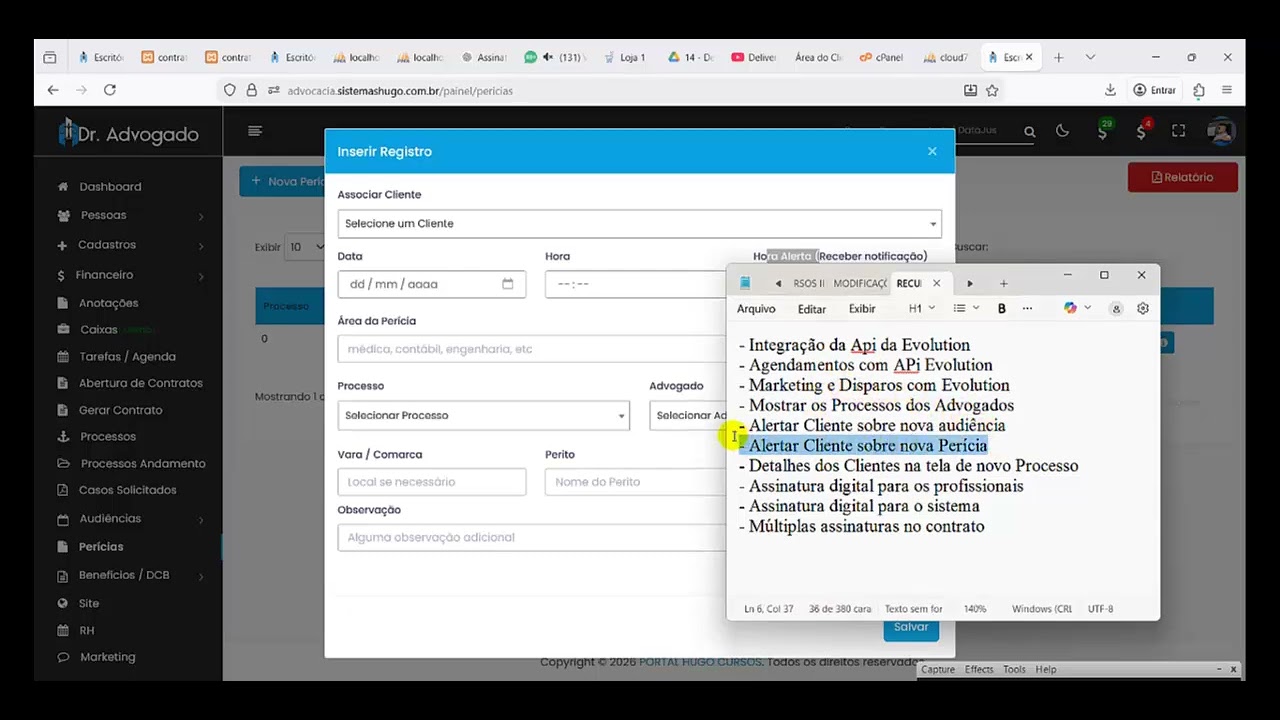Screen dimensions: 1280x720
Task: Open the Exibir entries count dropdown
Action: [x=306, y=247]
